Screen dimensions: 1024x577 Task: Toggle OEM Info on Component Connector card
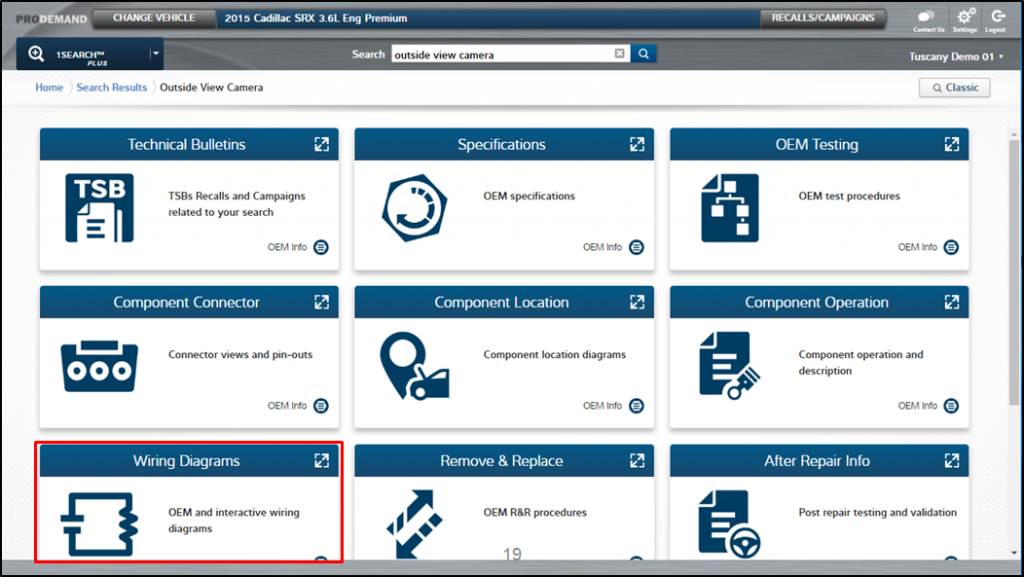click(x=321, y=405)
